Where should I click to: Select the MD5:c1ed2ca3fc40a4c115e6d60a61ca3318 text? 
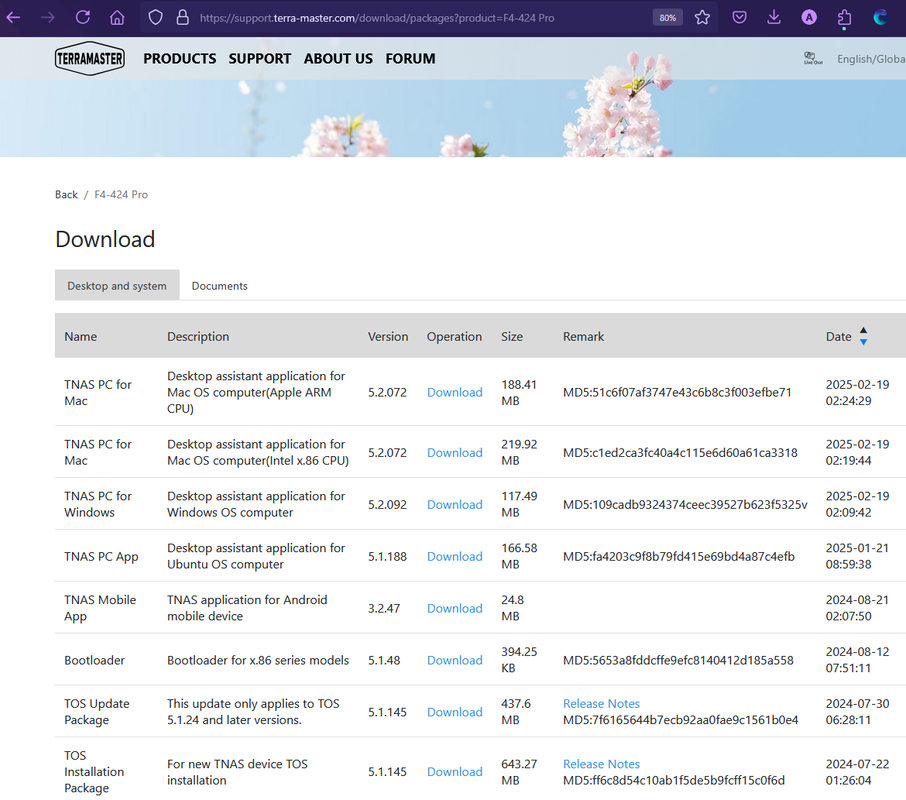[680, 452]
